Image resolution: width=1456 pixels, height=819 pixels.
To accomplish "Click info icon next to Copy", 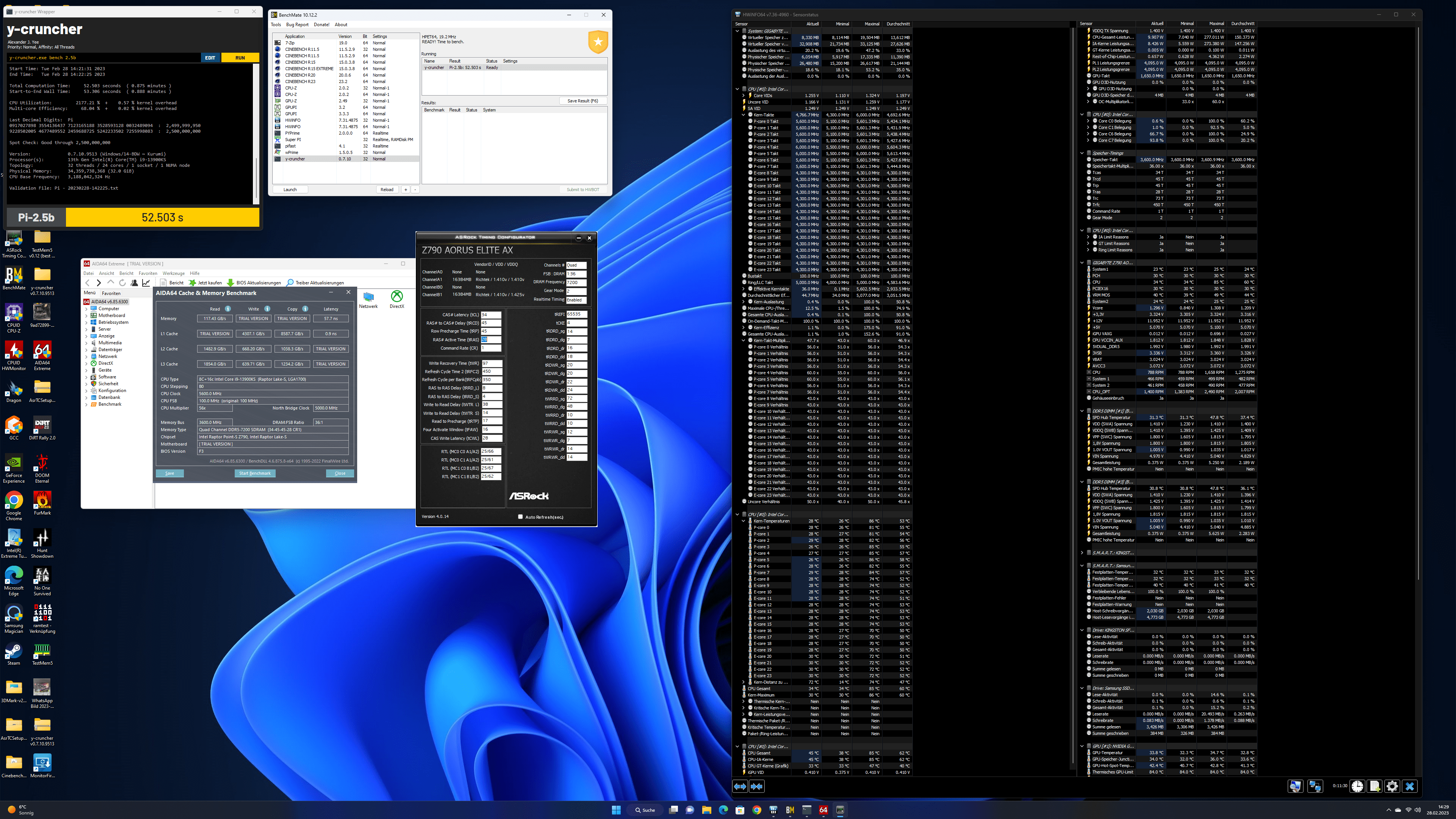I will (305, 309).
